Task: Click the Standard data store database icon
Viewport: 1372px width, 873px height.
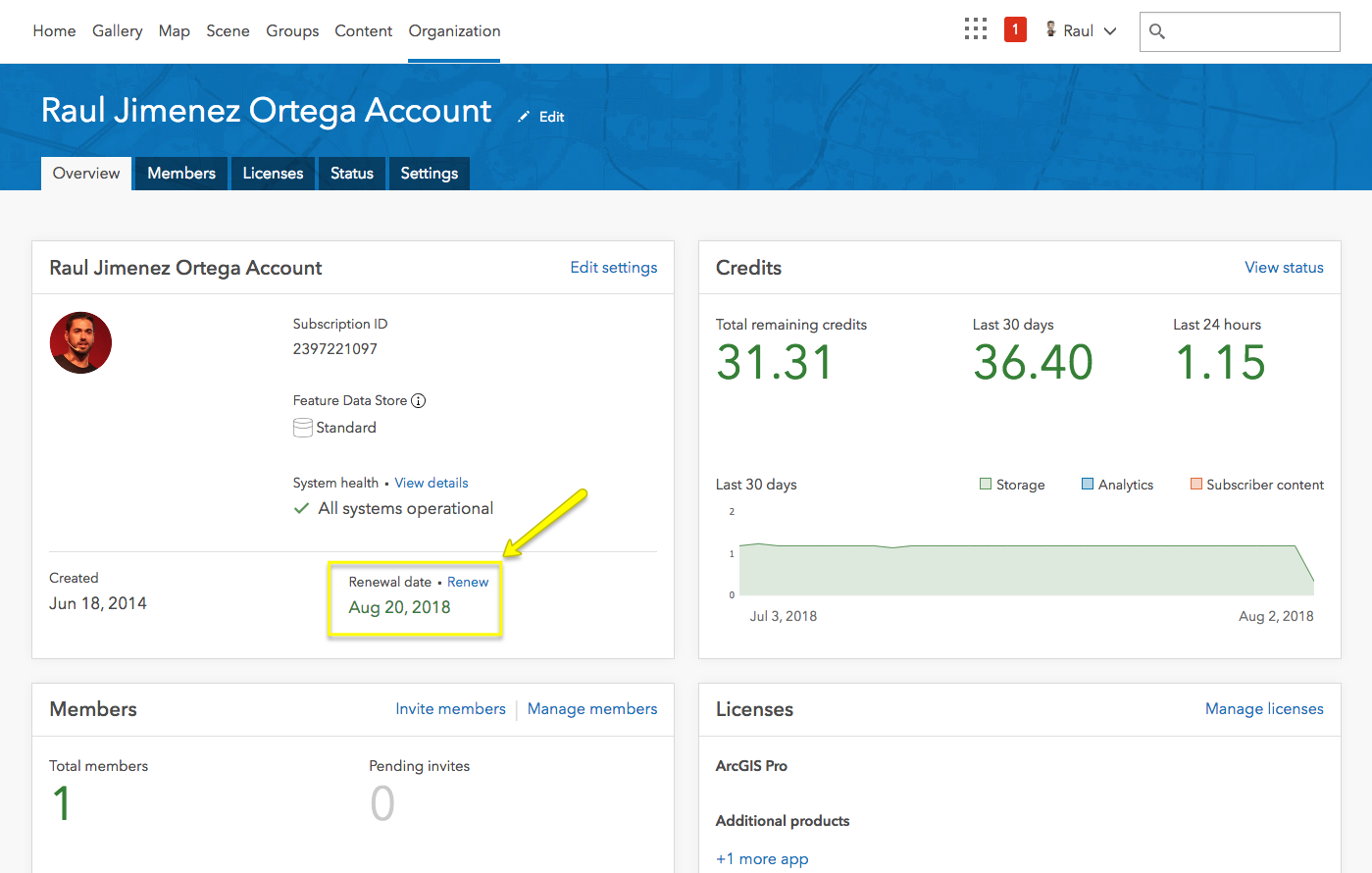Action: [303, 428]
